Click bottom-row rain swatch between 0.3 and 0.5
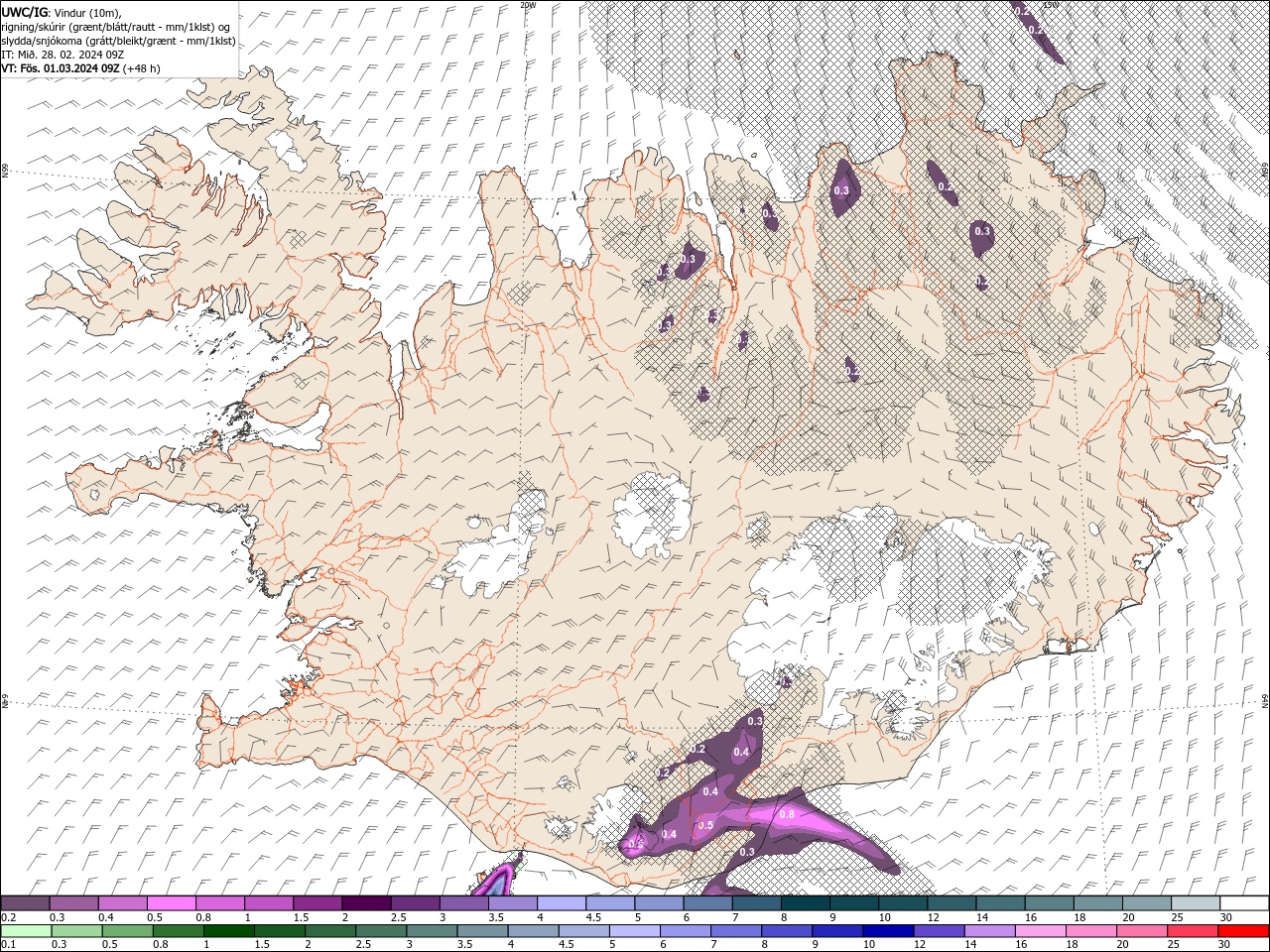Viewport: 1270px width, 952px height. tap(77, 931)
